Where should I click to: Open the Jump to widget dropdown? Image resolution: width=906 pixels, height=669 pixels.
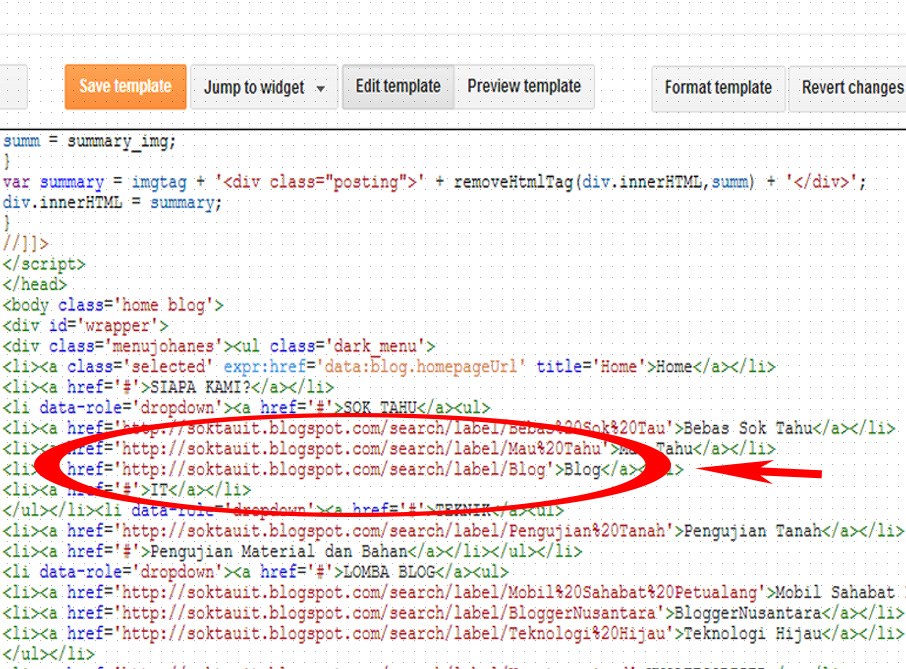click(x=264, y=87)
